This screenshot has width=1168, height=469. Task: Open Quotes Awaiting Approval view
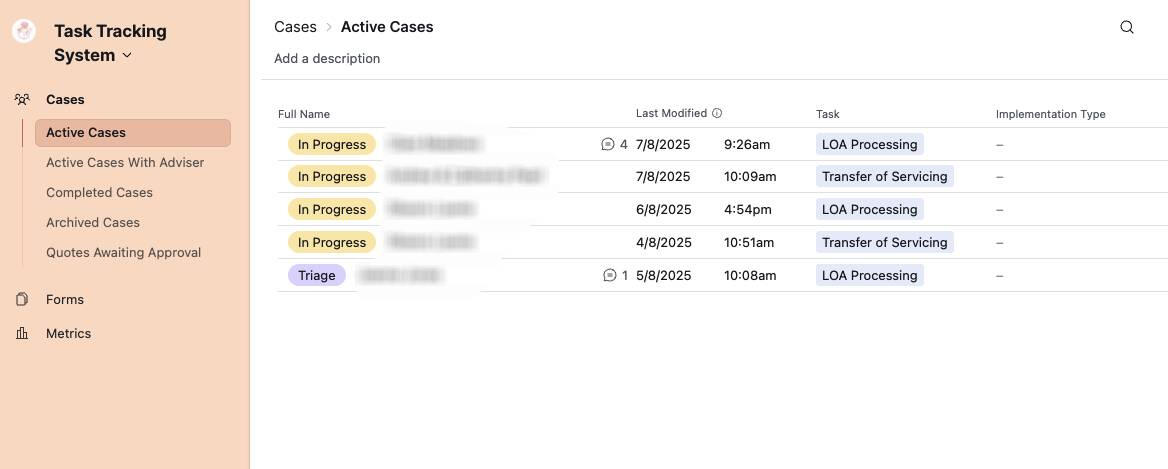(x=123, y=252)
